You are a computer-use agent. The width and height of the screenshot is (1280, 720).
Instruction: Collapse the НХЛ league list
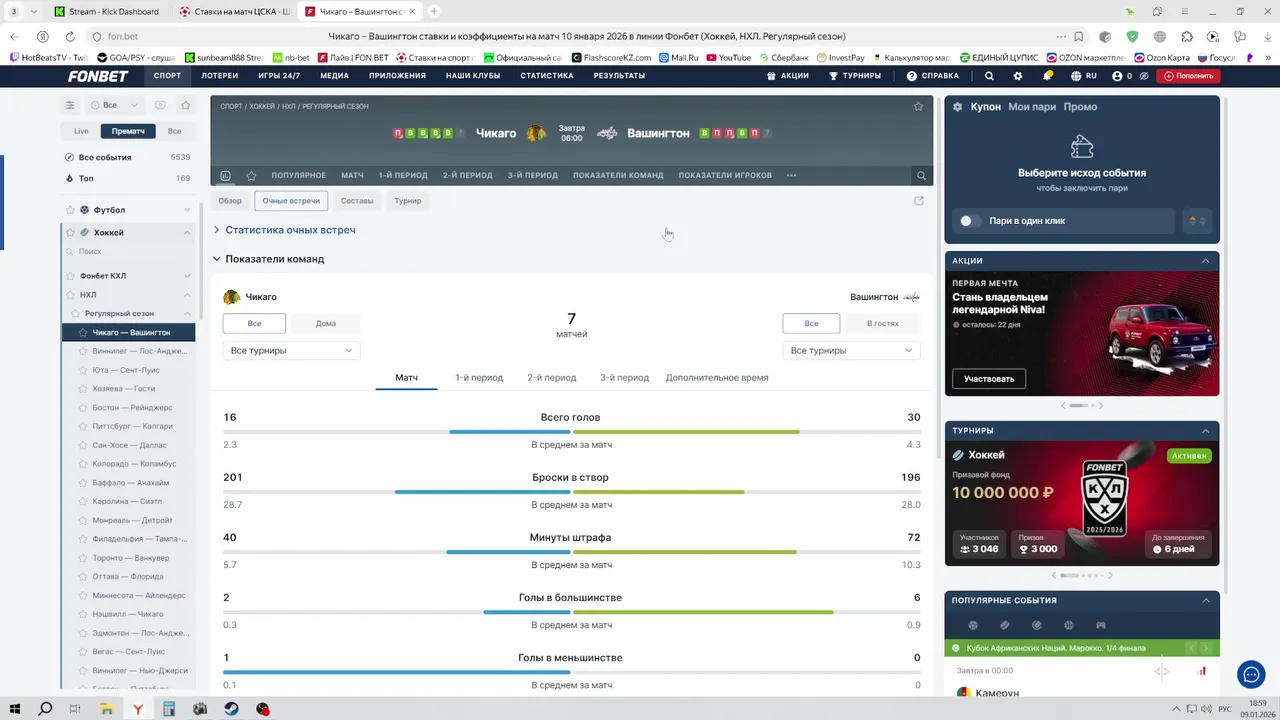[187, 295]
